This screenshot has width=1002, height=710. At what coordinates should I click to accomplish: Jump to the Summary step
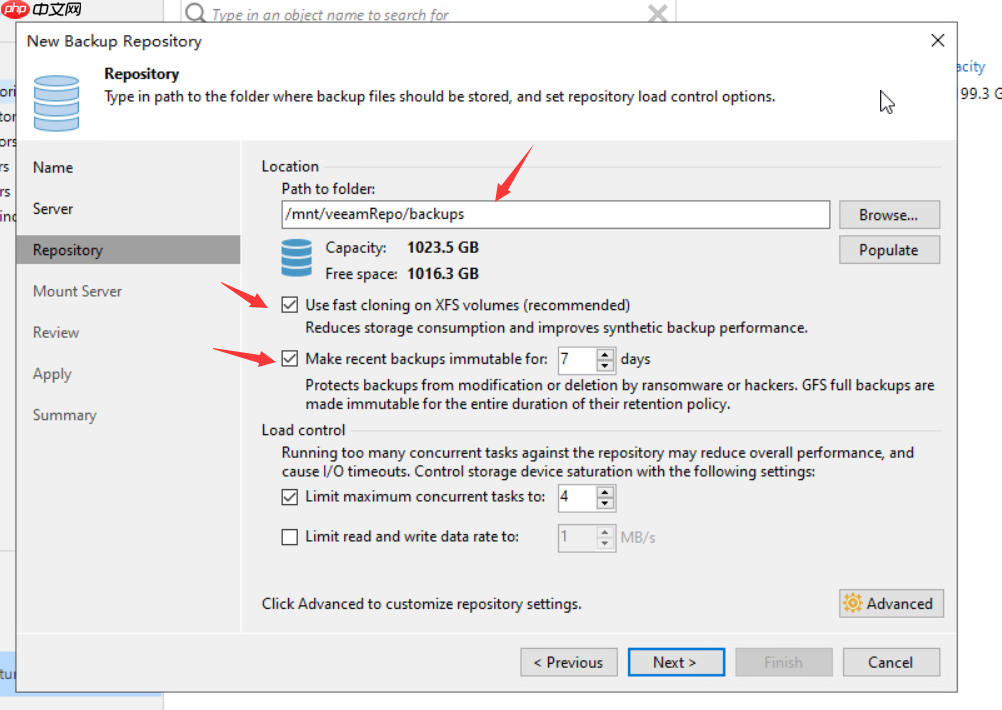pos(64,415)
